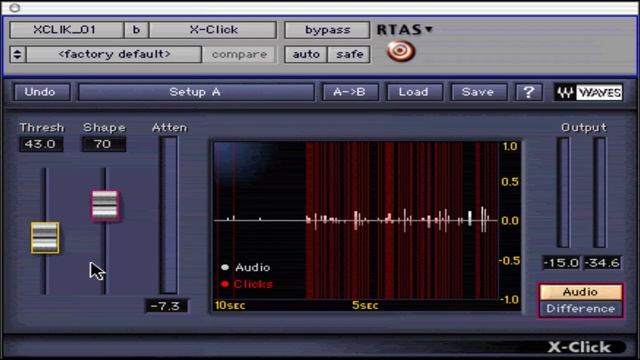640x360 pixels.
Task: Click the Atten meter bar
Action: coord(169,215)
